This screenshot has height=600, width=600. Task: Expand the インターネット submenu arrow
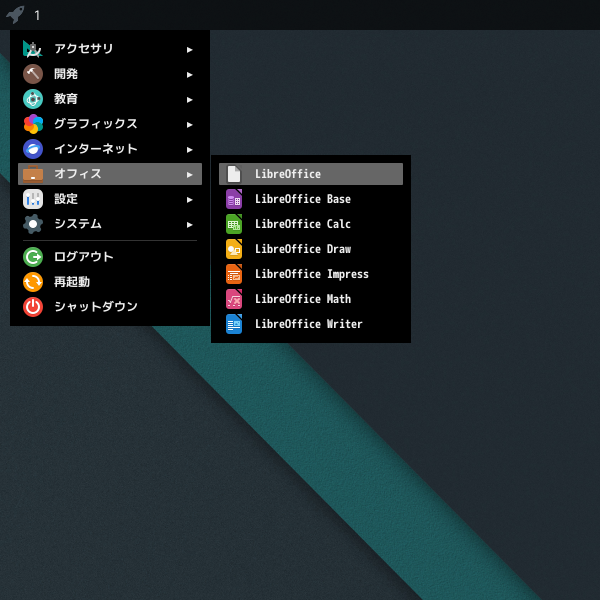click(189, 150)
